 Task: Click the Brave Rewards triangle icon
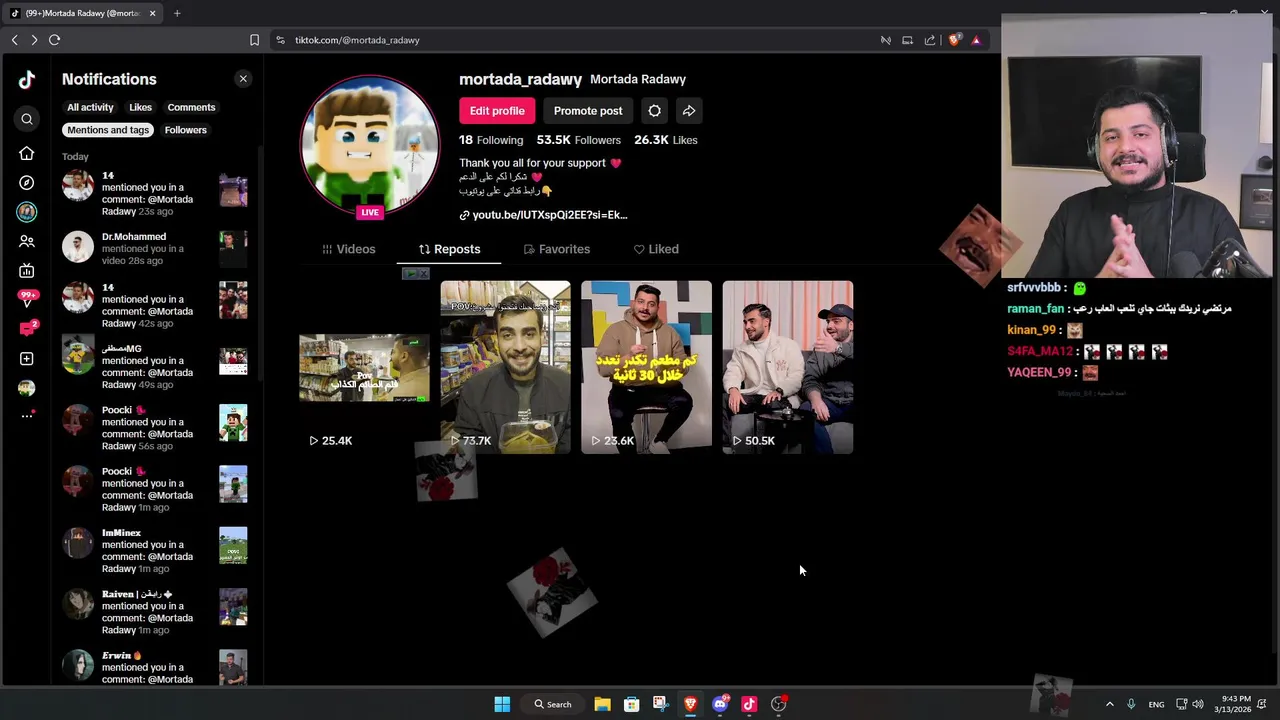coord(976,40)
